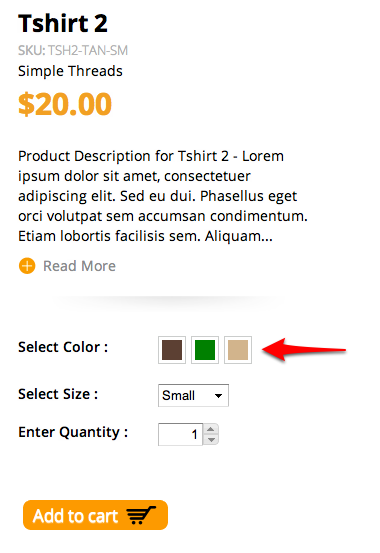
Task: Click the Add to cart button text
Action: [x=75, y=516]
